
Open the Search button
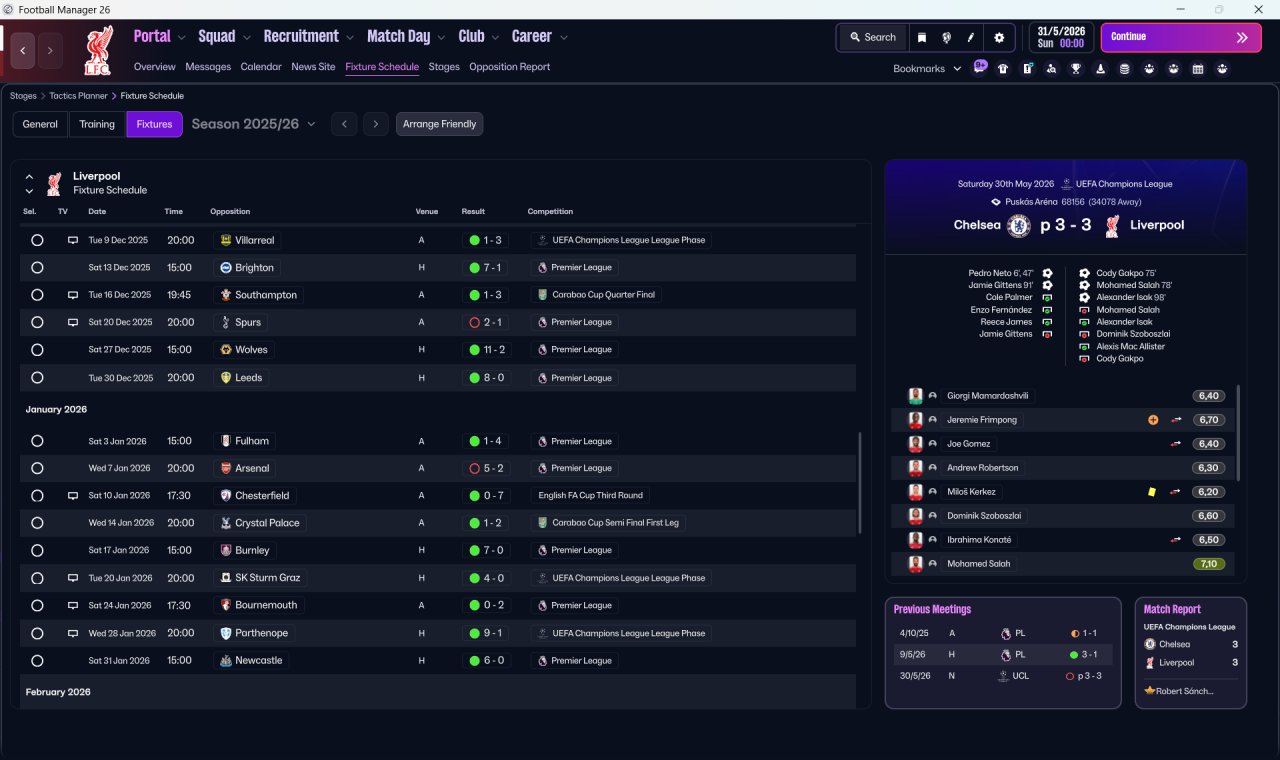click(872, 38)
